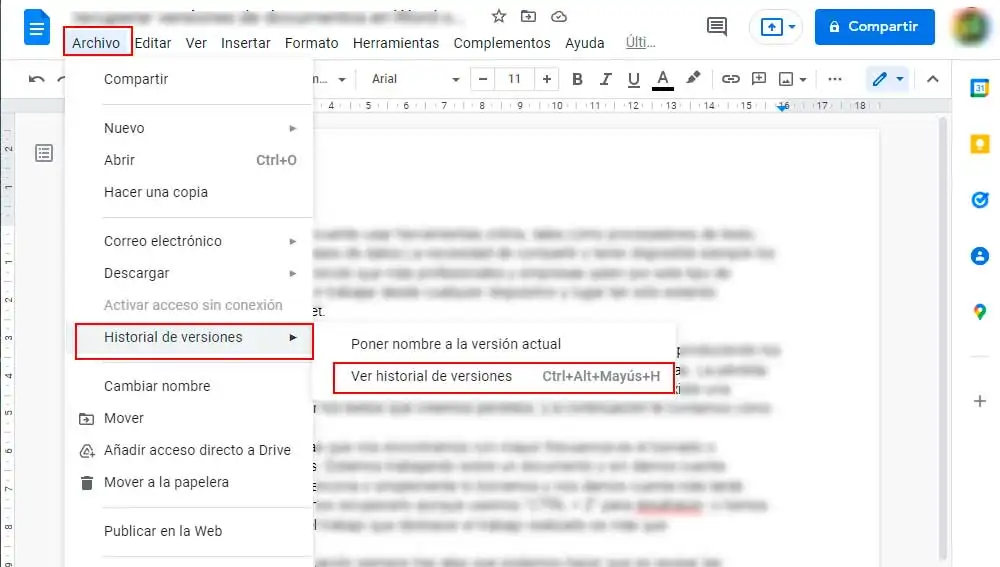
Task: Hide the menus with the up chevron
Action: (932, 79)
